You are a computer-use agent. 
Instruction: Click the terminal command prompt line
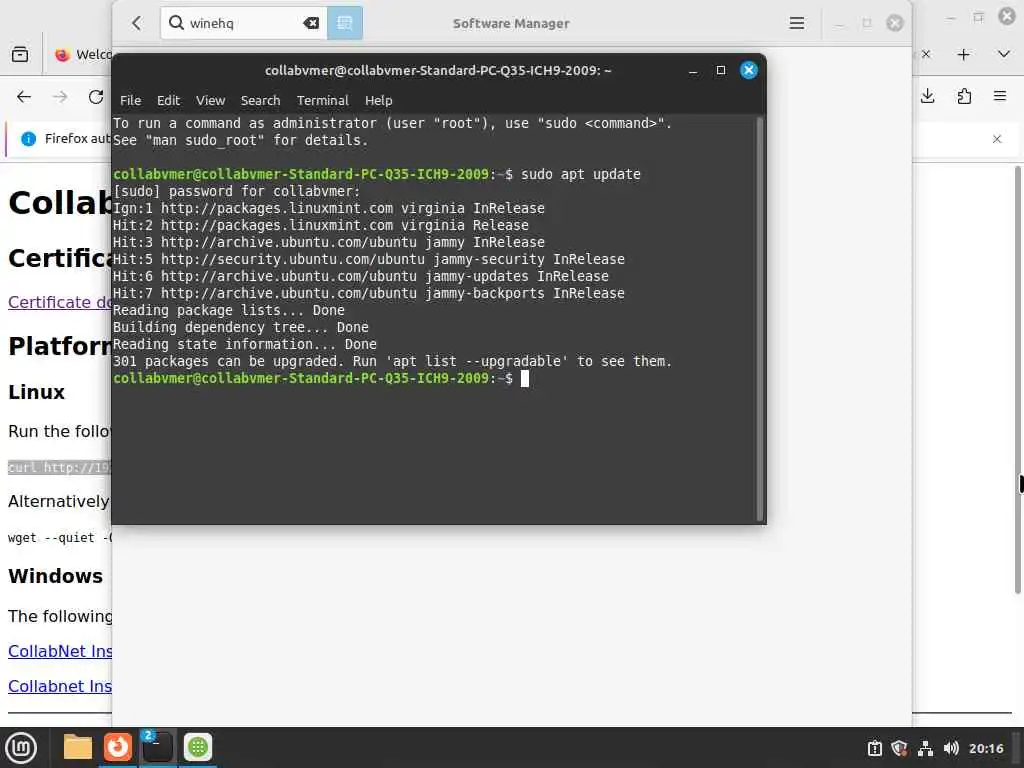(320, 378)
